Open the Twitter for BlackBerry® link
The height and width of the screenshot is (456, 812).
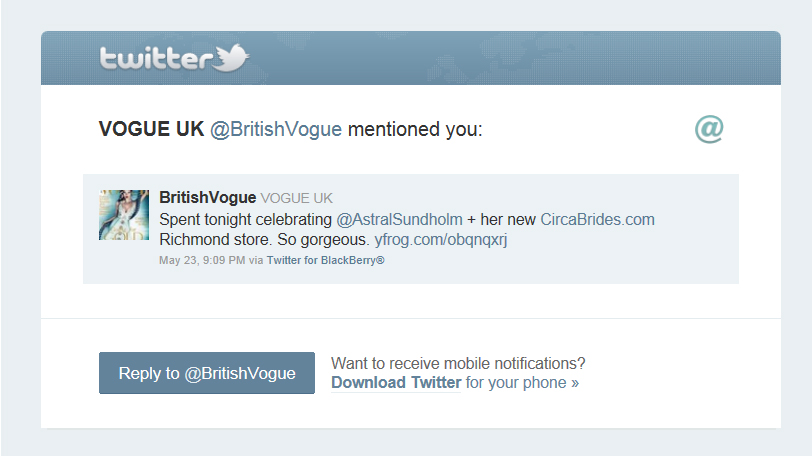[326, 260]
